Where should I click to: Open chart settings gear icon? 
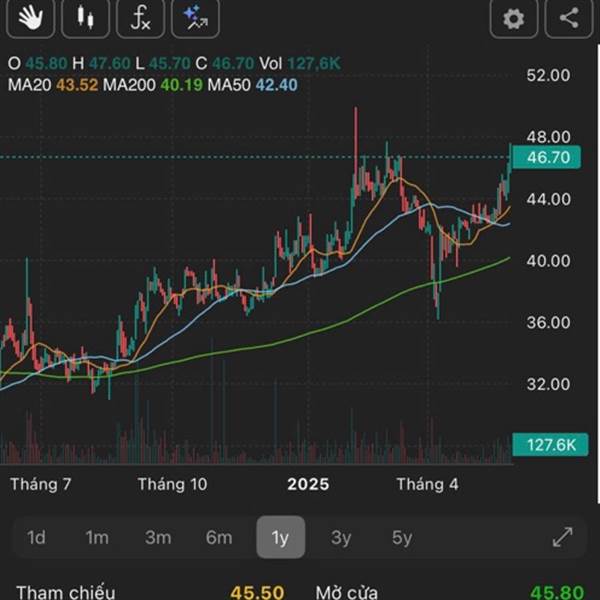pyautogui.click(x=514, y=18)
